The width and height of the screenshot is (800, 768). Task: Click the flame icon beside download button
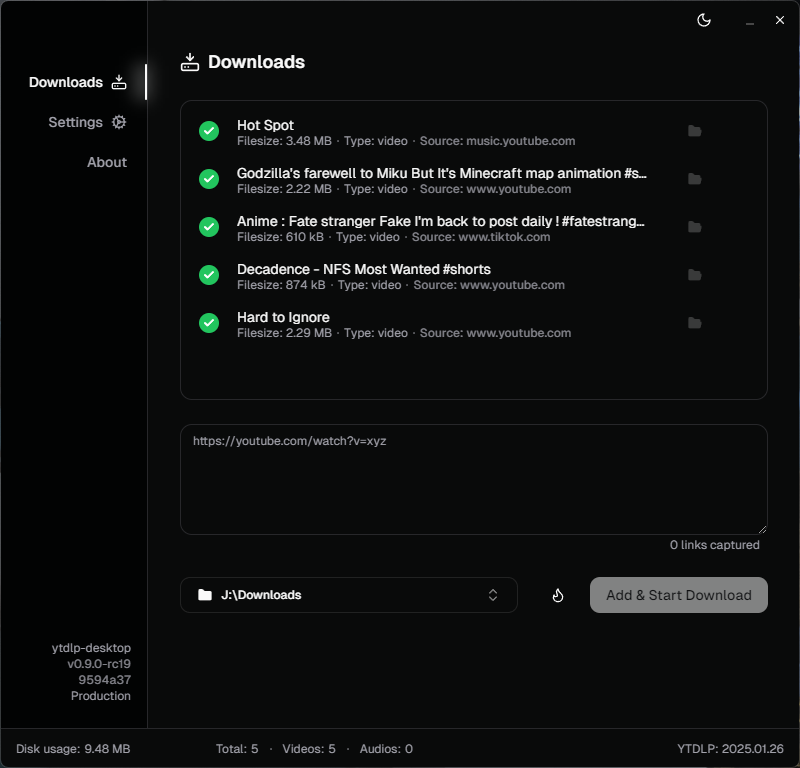click(x=558, y=595)
